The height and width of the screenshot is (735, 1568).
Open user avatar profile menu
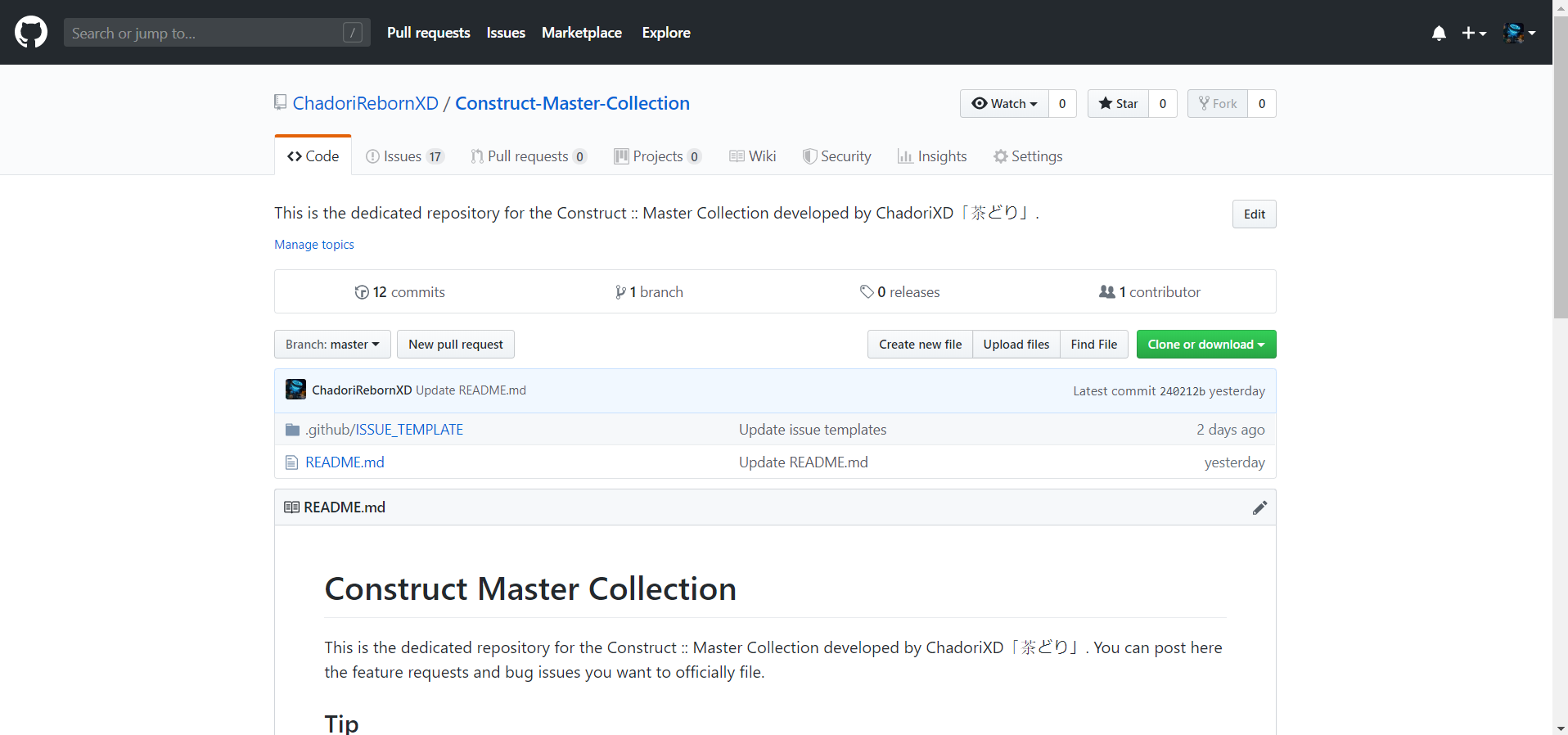1519,33
